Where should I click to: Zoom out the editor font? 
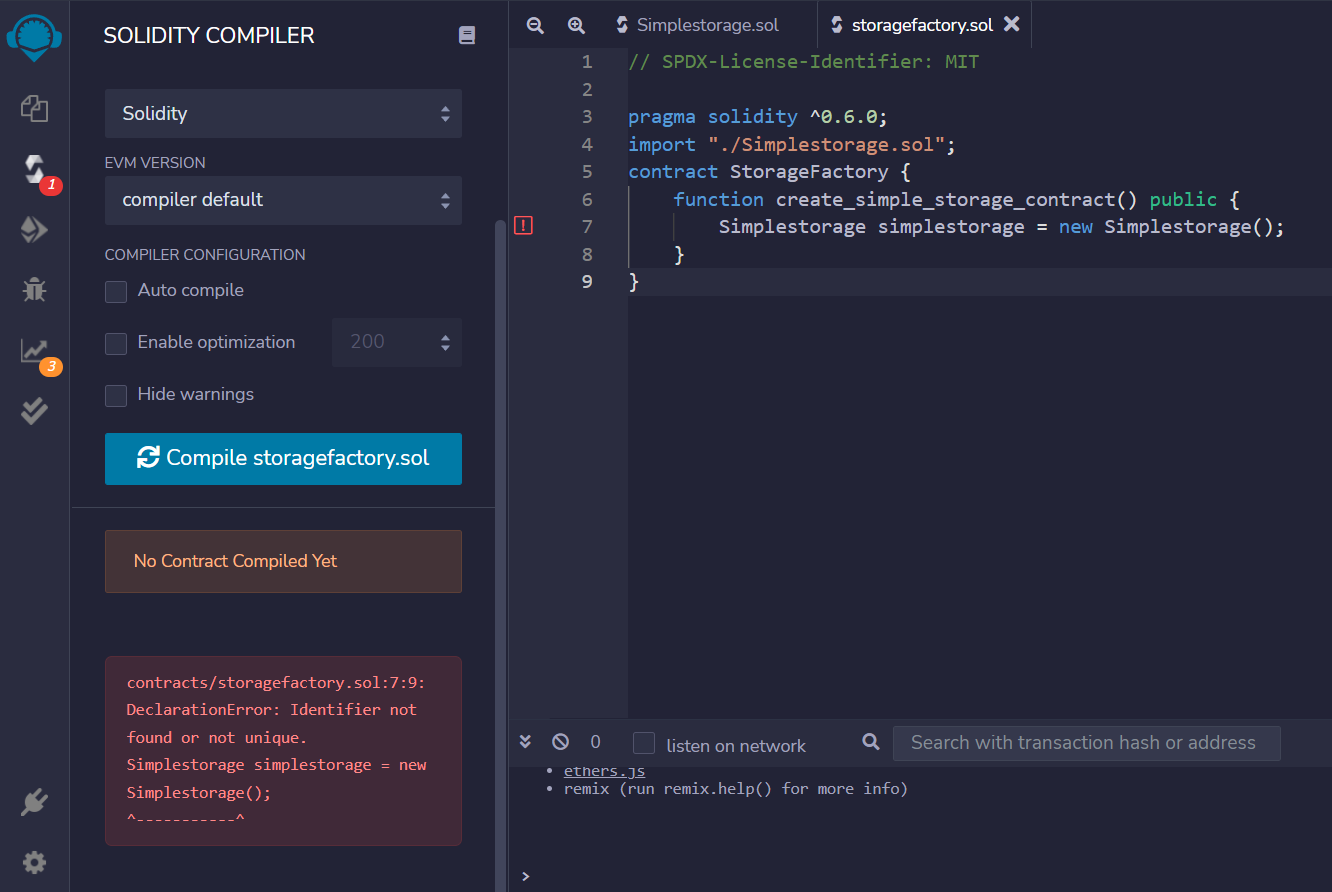click(535, 25)
